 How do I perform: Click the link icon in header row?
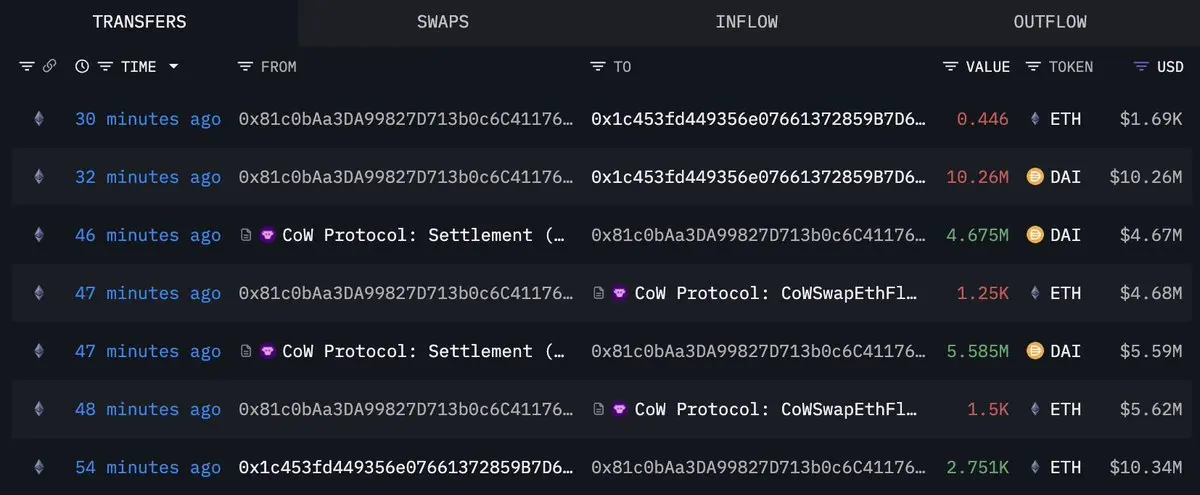[50, 66]
